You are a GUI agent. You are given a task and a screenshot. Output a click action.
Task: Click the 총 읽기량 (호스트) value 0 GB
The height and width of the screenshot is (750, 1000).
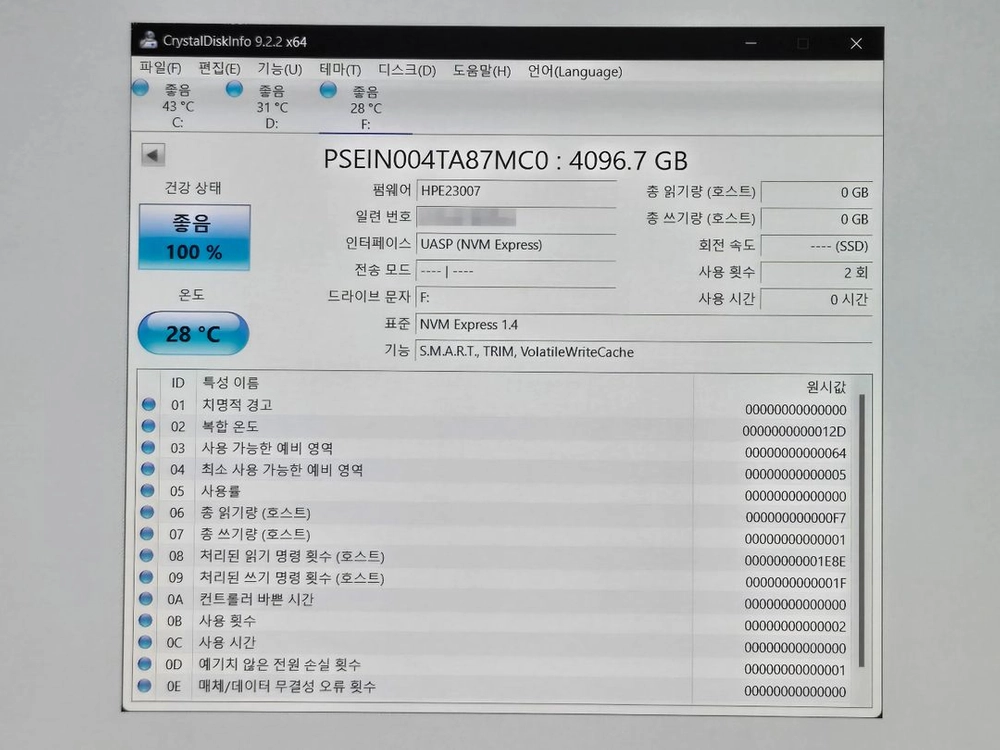[x=816, y=192]
